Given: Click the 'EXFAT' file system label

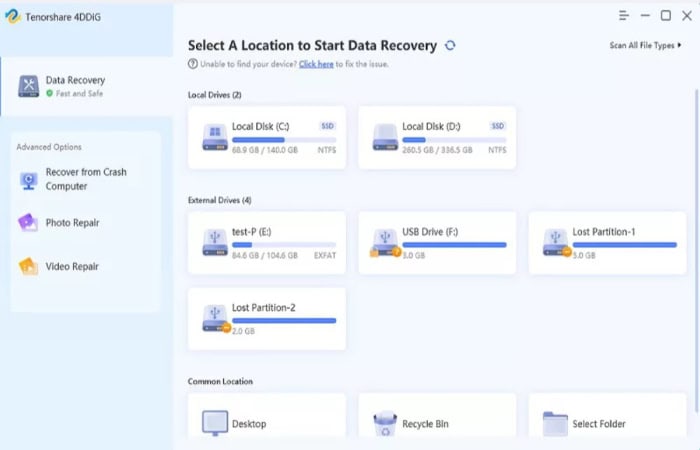Looking at the screenshot, I should [x=325, y=255].
